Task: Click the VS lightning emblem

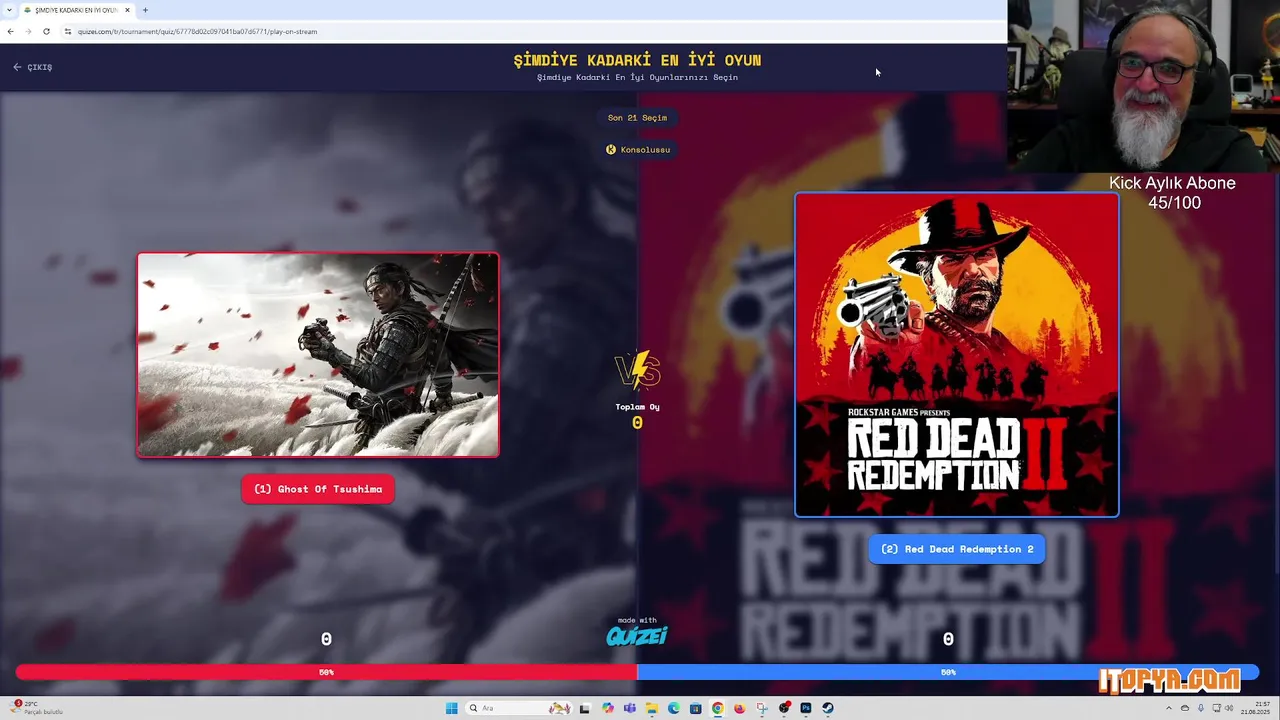Action: 637,370
